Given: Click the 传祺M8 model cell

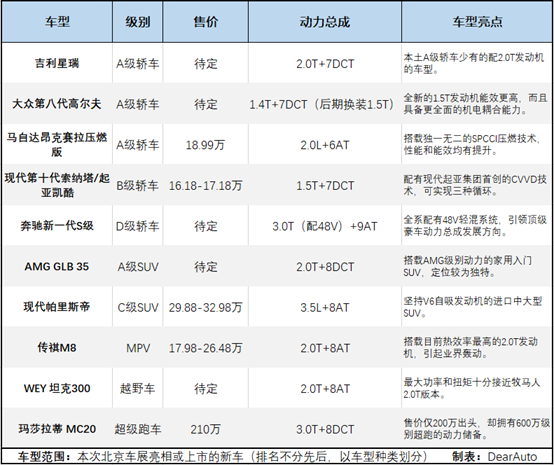Looking at the screenshot, I should click(x=57, y=348).
